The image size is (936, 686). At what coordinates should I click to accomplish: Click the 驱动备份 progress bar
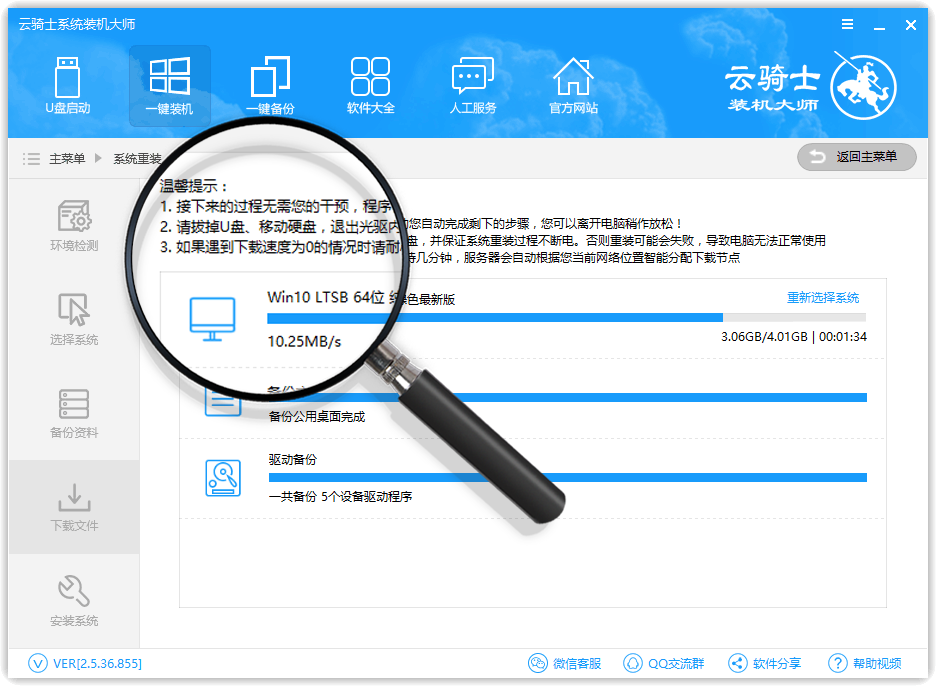pyautogui.click(x=568, y=477)
